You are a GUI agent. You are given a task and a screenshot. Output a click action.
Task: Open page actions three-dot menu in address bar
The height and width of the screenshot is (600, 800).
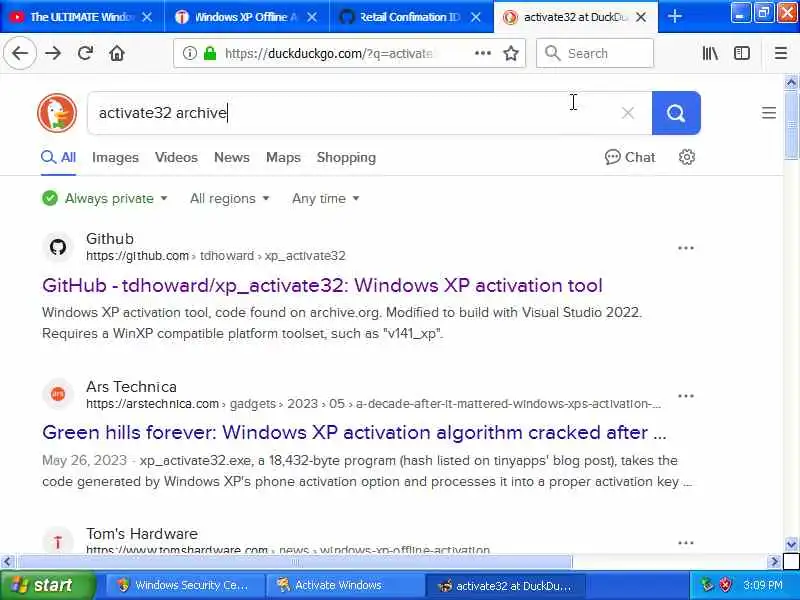483,53
